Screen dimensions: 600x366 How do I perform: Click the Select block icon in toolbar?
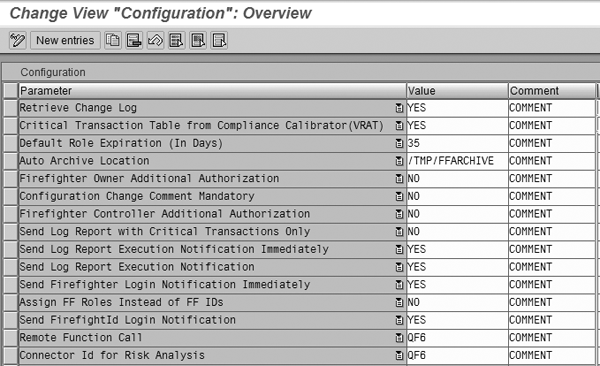198,40
